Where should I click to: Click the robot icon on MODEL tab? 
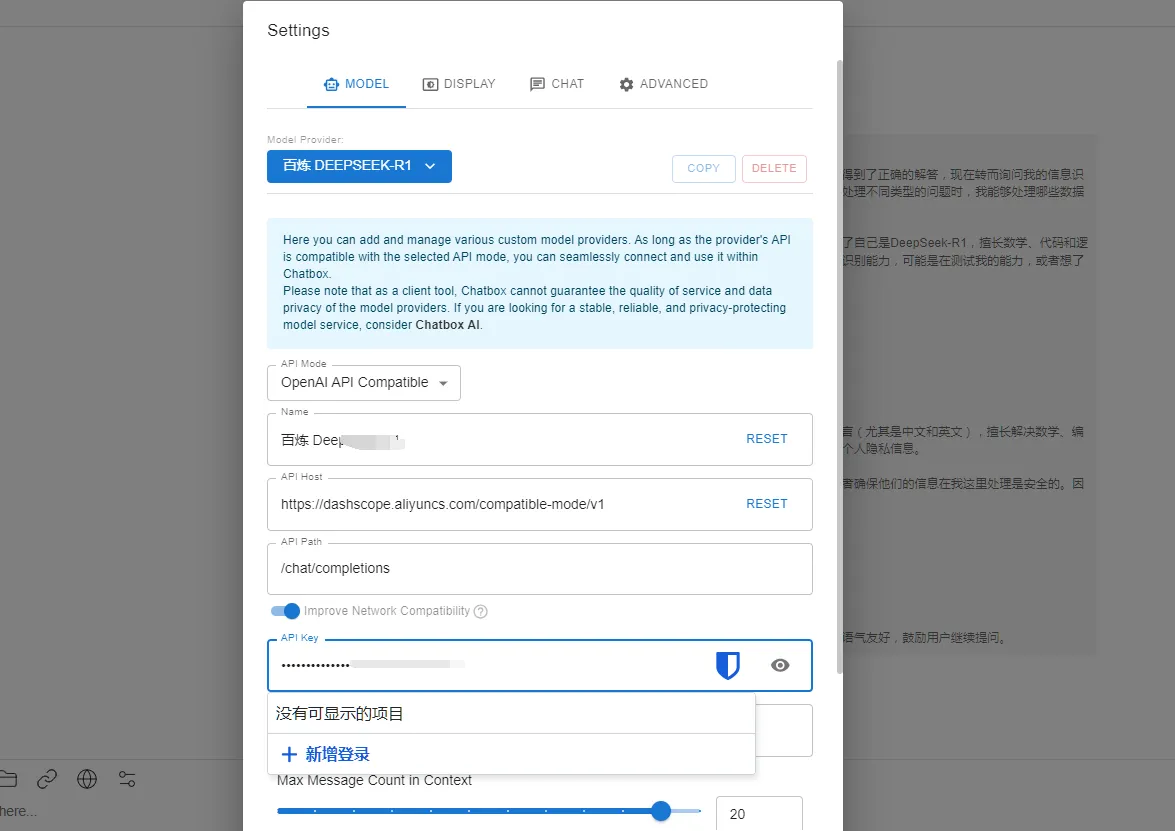[331, 85]
